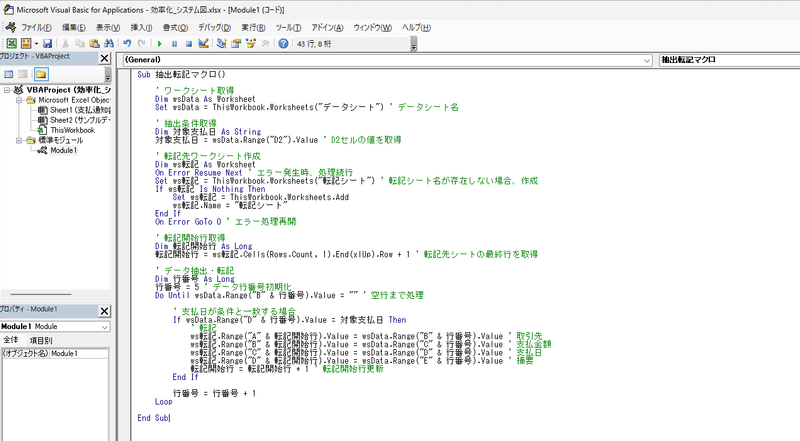Open the insert object dropdown arrow beside UserForm icon

coord(36,44)
